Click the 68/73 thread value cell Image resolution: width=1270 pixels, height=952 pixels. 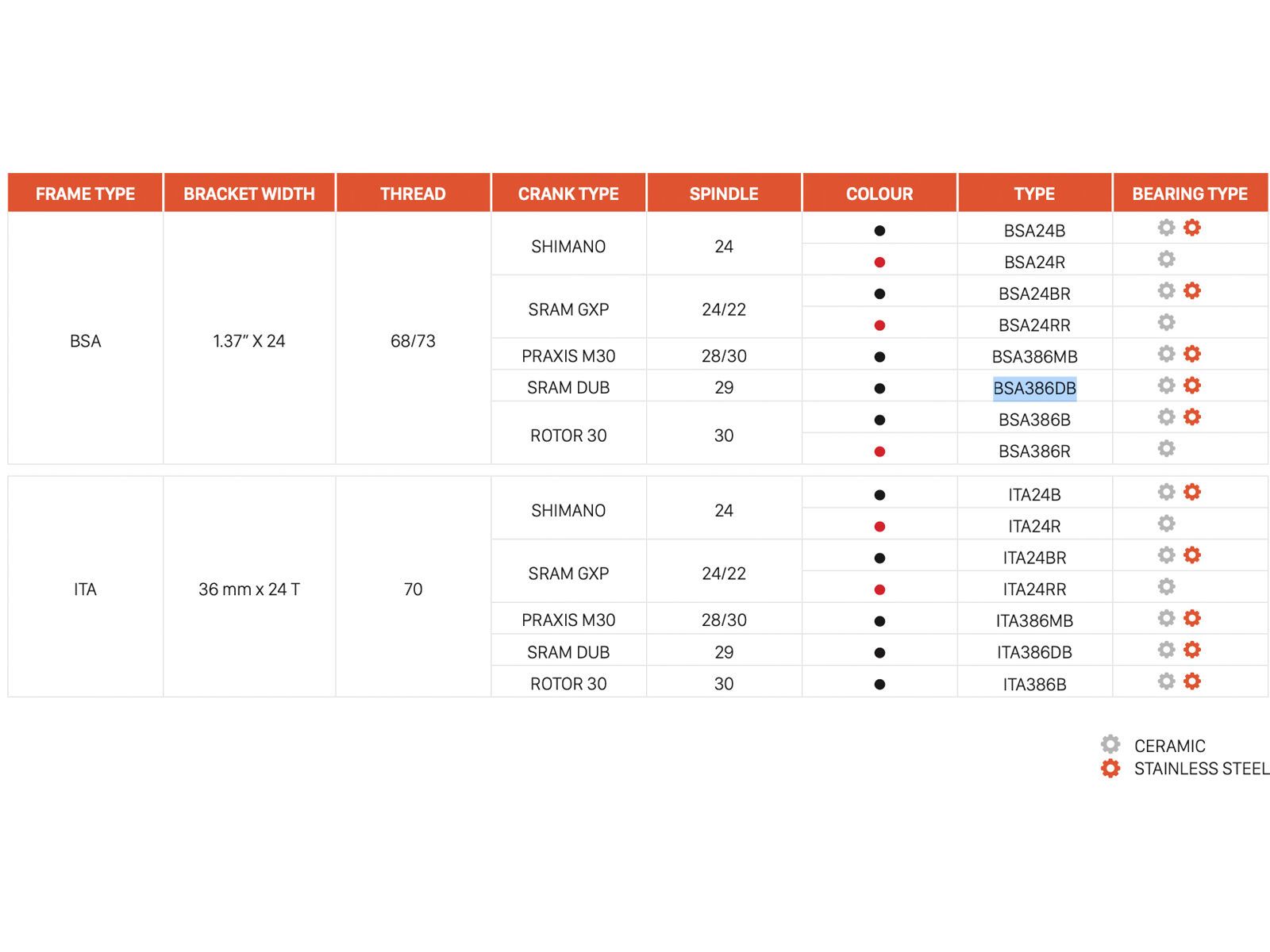pos(413,341)
